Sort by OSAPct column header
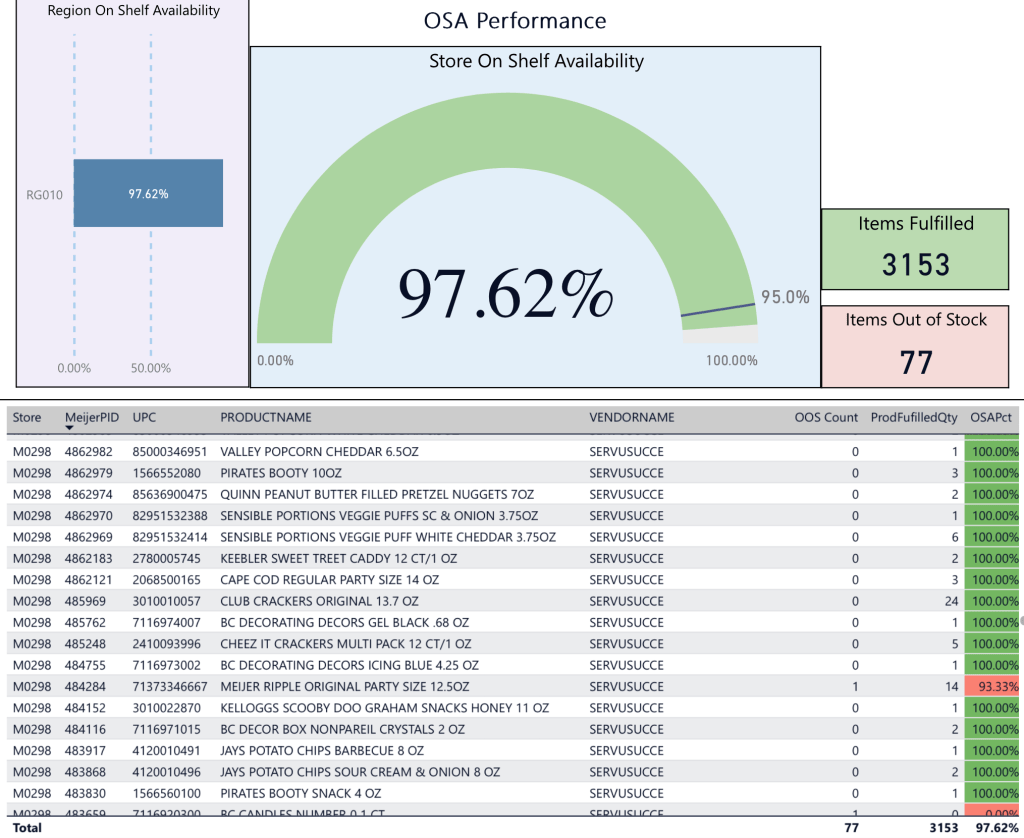This screenshot has height=838, width=1024. 992,417
